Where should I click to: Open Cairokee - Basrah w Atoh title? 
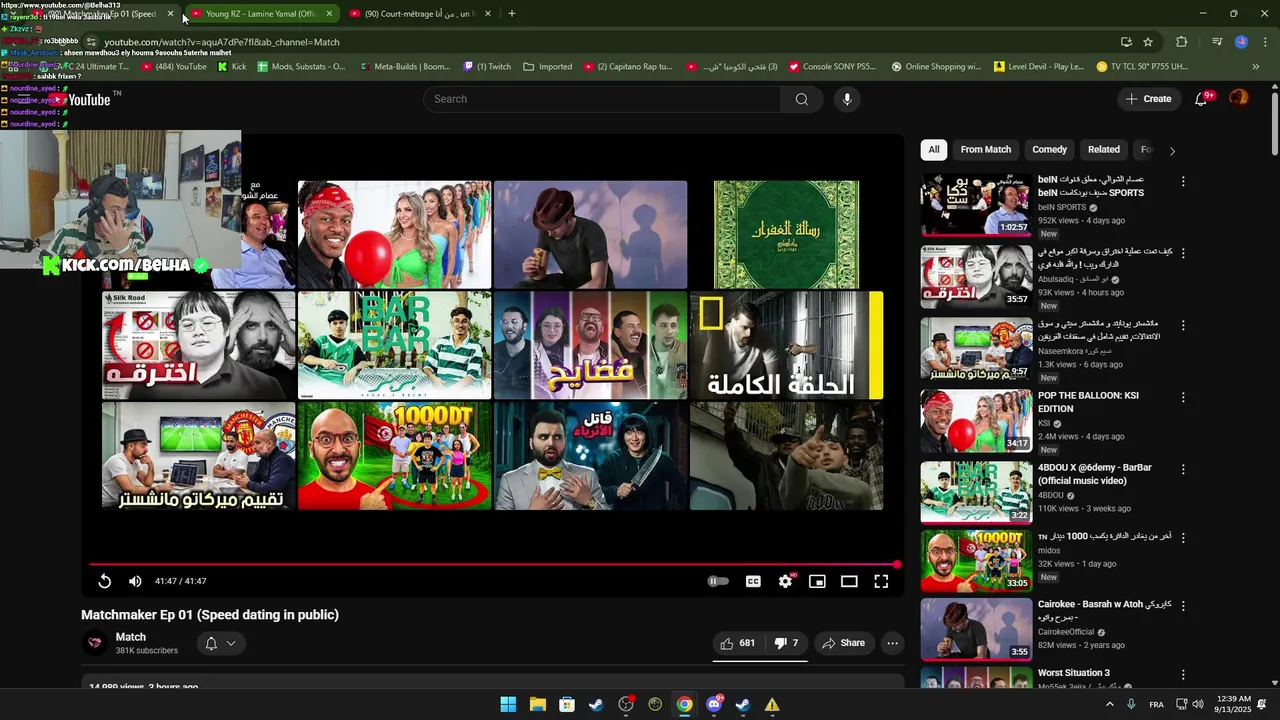[1104, 610]
